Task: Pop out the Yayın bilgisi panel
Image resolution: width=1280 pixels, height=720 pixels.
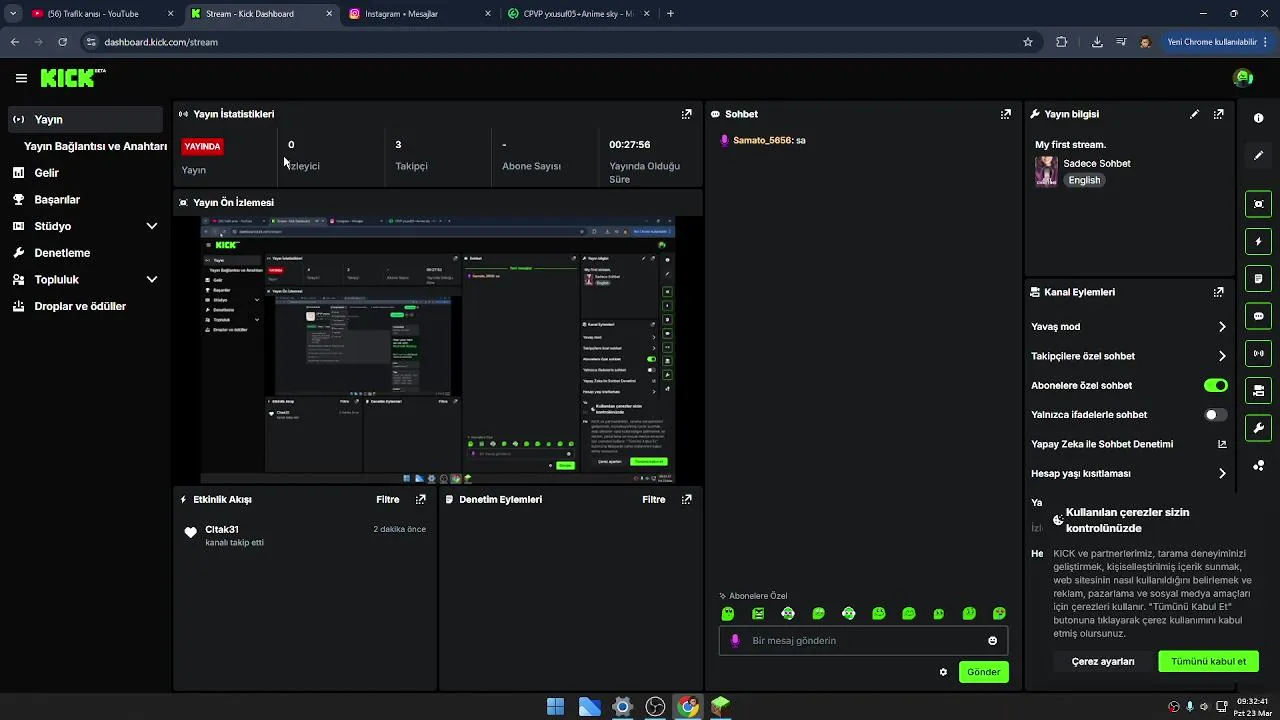Action: point(1218,114)
